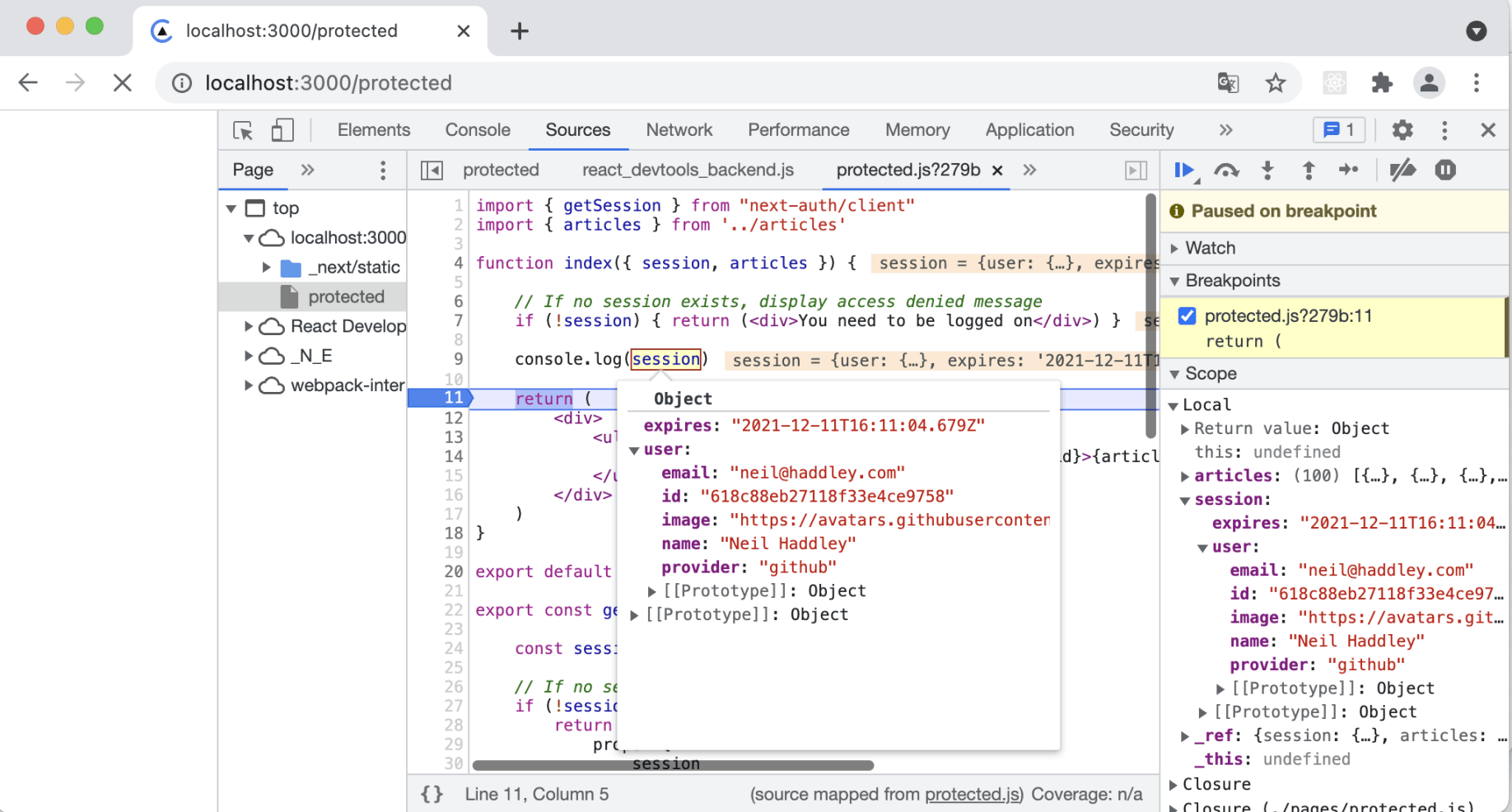This screenshot has width=1512, height=812.
Task: Resume script execution in debugger
Action: pyautogui.click(x=1184, y=170)
